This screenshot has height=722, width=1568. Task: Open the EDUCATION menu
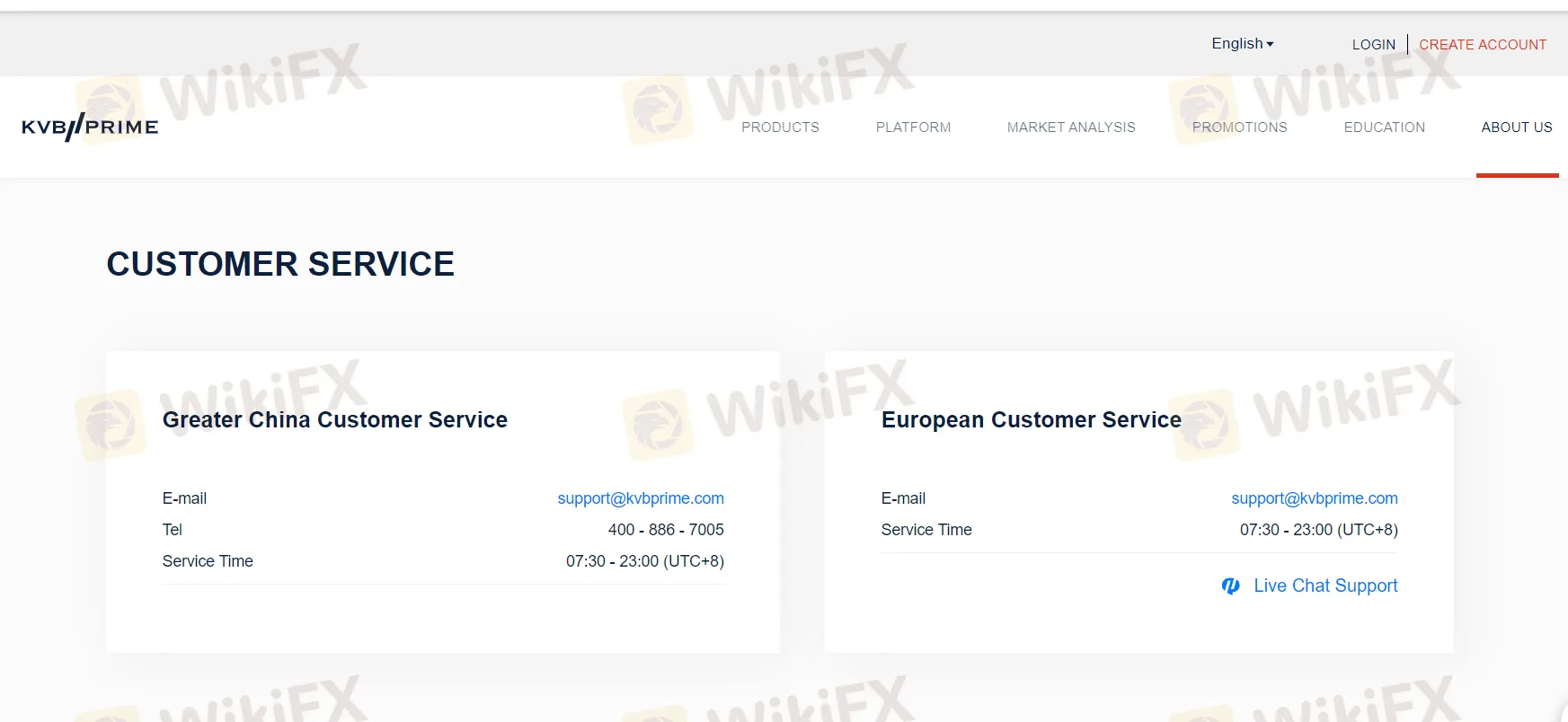tap(1384, 128)
